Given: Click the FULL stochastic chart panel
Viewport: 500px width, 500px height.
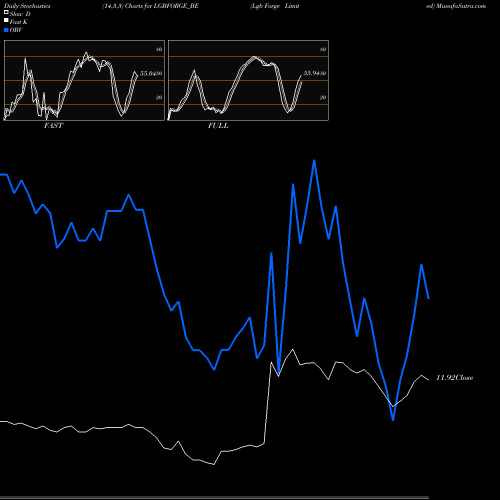Looking at the screenshot, I should (248, 80).
